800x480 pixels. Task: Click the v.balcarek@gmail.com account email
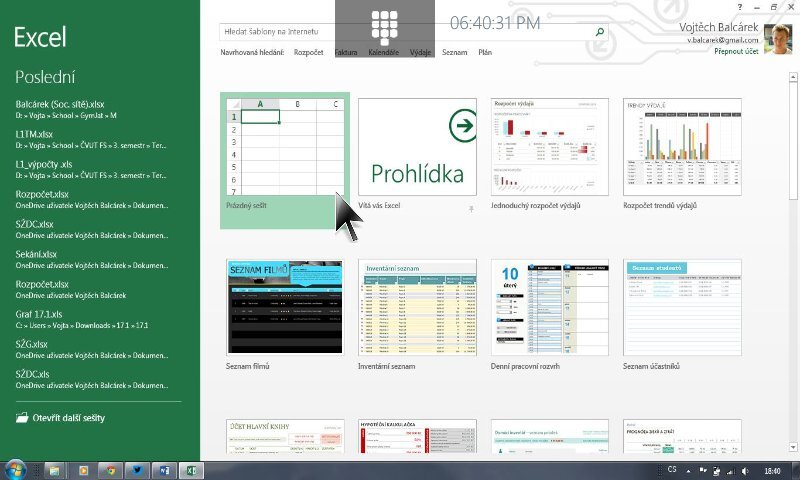[x=722, y=40]
